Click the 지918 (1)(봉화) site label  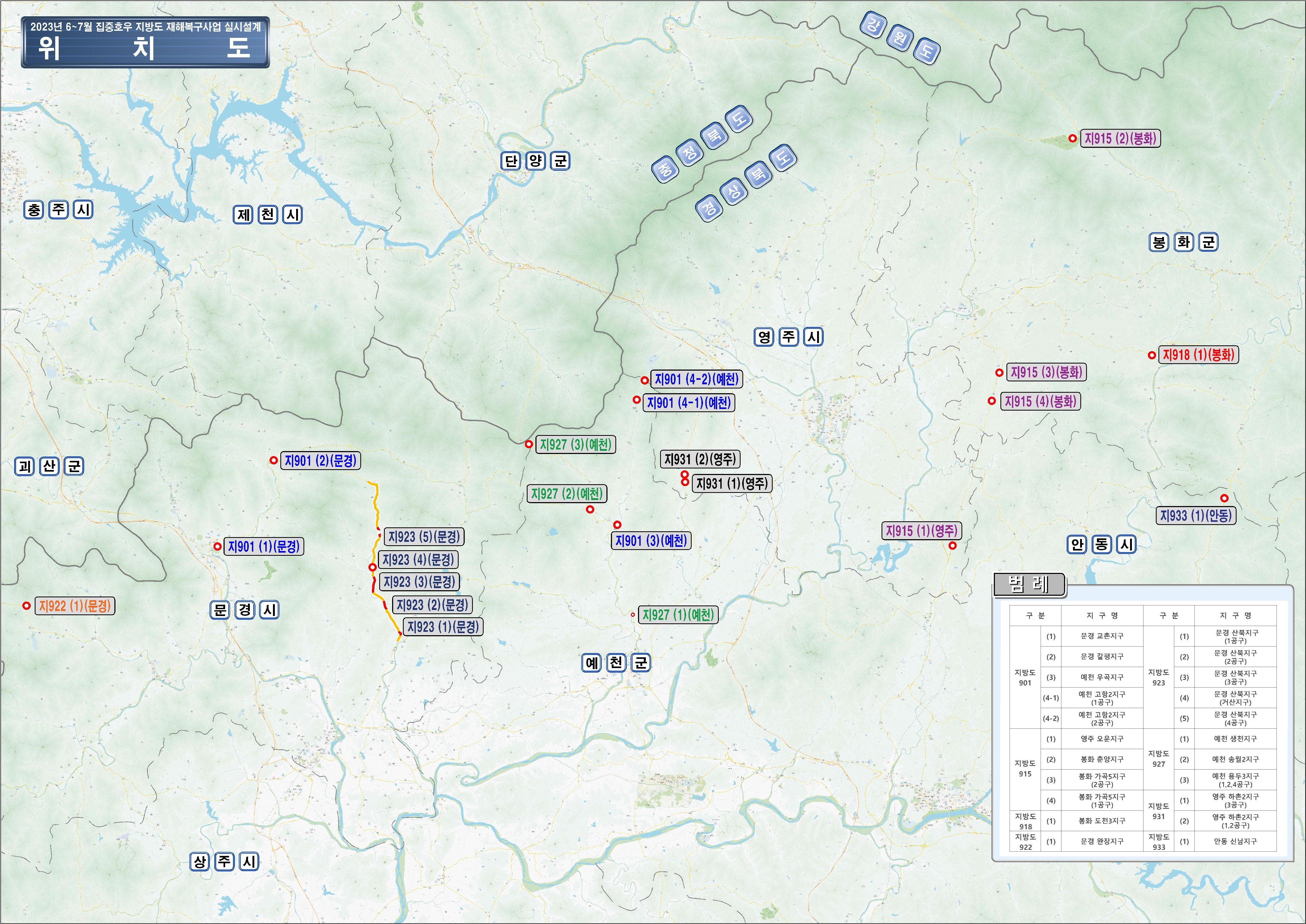[x=1198, y=355]
